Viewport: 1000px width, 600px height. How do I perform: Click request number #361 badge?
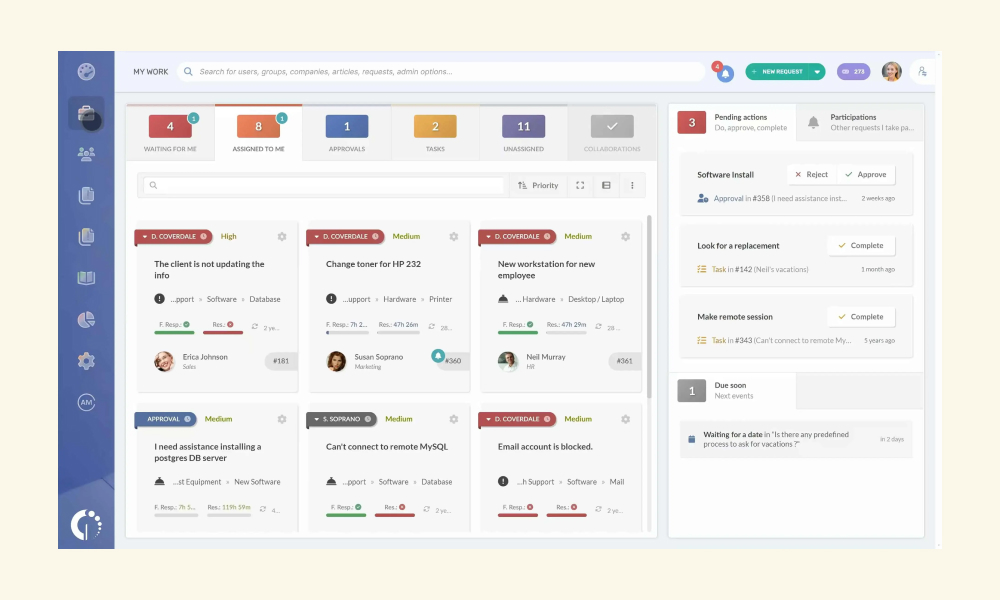click(624, 361)
